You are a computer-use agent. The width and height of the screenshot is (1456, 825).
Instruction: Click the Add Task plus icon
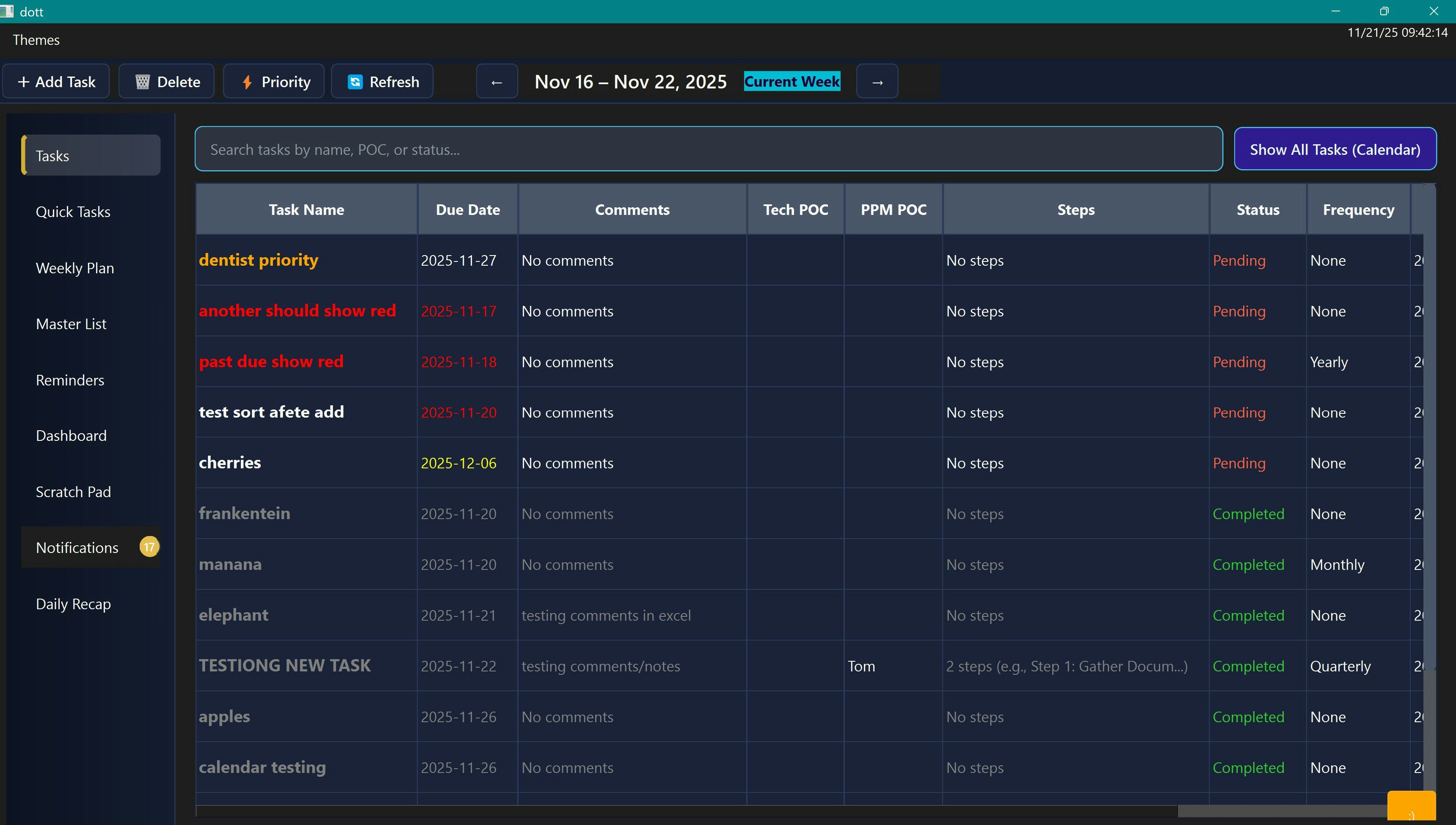pyautogui.click(x=25, y=81)
